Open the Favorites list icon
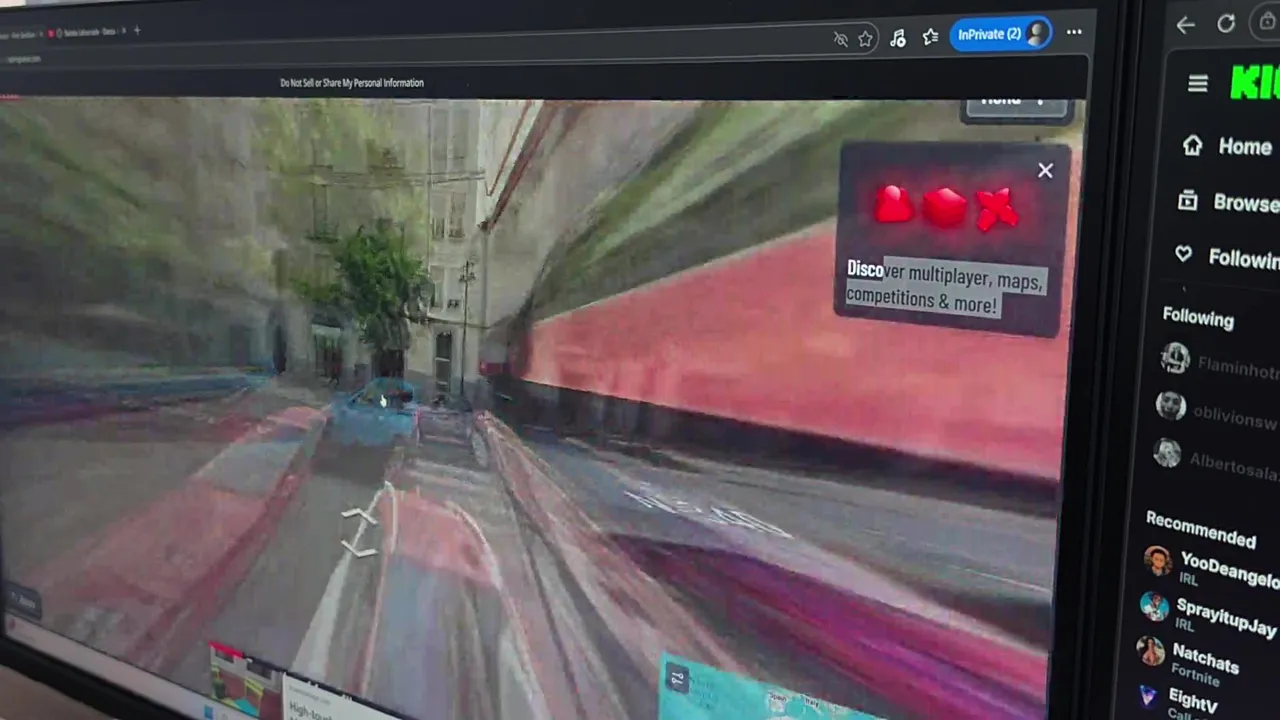Viewport: 1280px width, 720px height. point(931,36)
